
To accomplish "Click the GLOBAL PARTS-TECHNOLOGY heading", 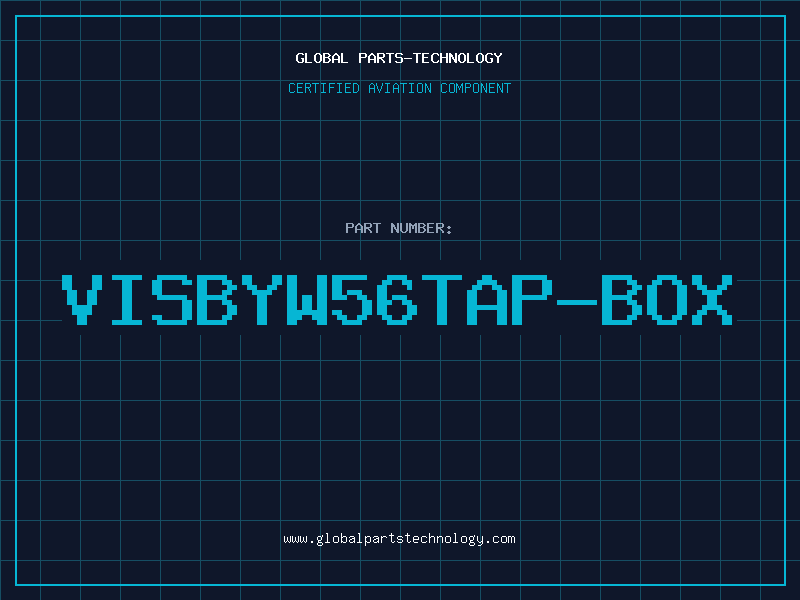I will pyautogui.click(x=399, y=58).
